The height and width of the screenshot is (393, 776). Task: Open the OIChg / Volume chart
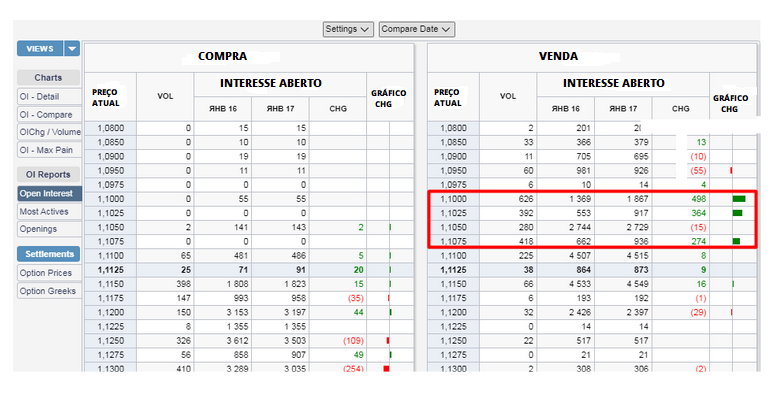[x=49, y=132]
